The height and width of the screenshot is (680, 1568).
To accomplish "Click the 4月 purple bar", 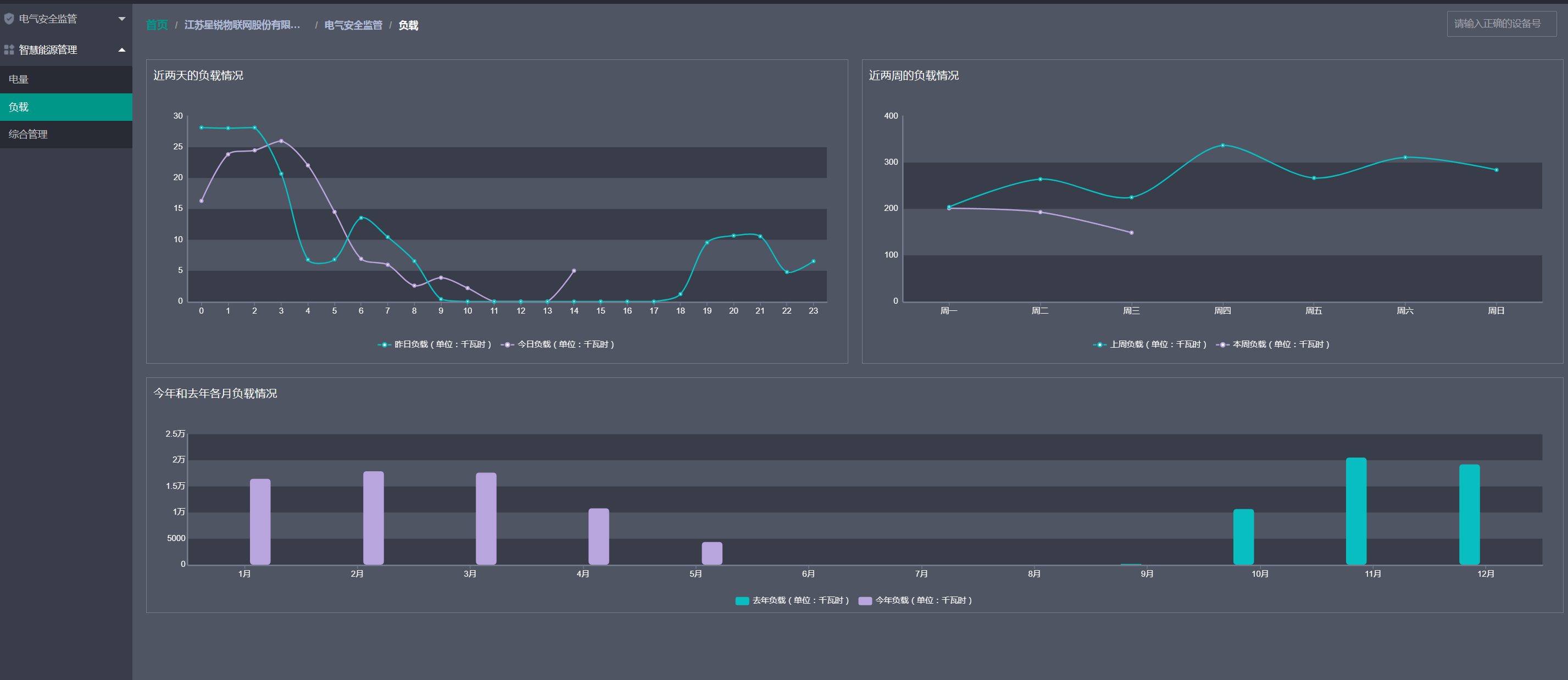I will [x=598, y=536].
